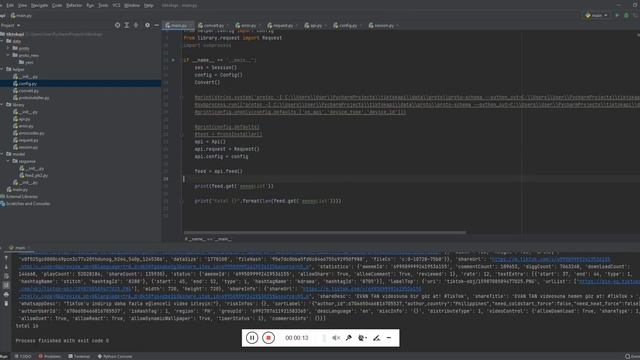Collapse the helper folder

pos(2,69)
